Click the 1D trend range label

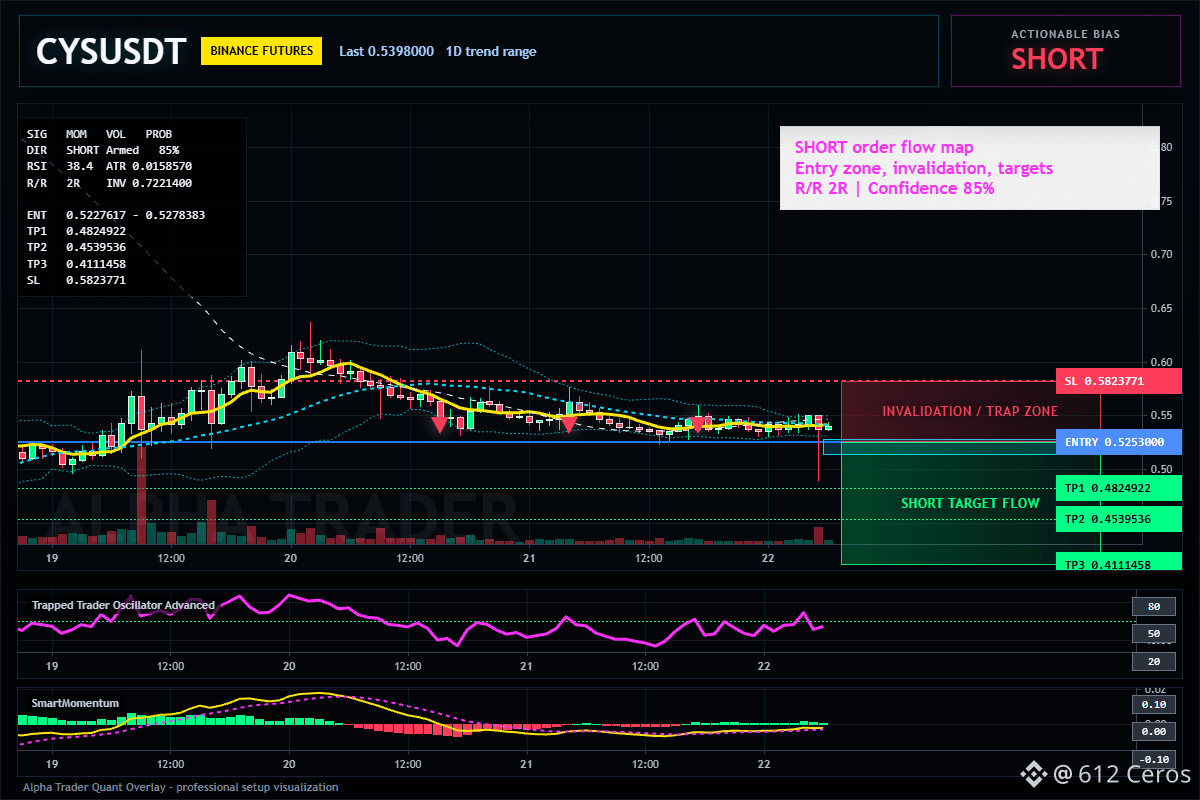click(x=491, y=51)
